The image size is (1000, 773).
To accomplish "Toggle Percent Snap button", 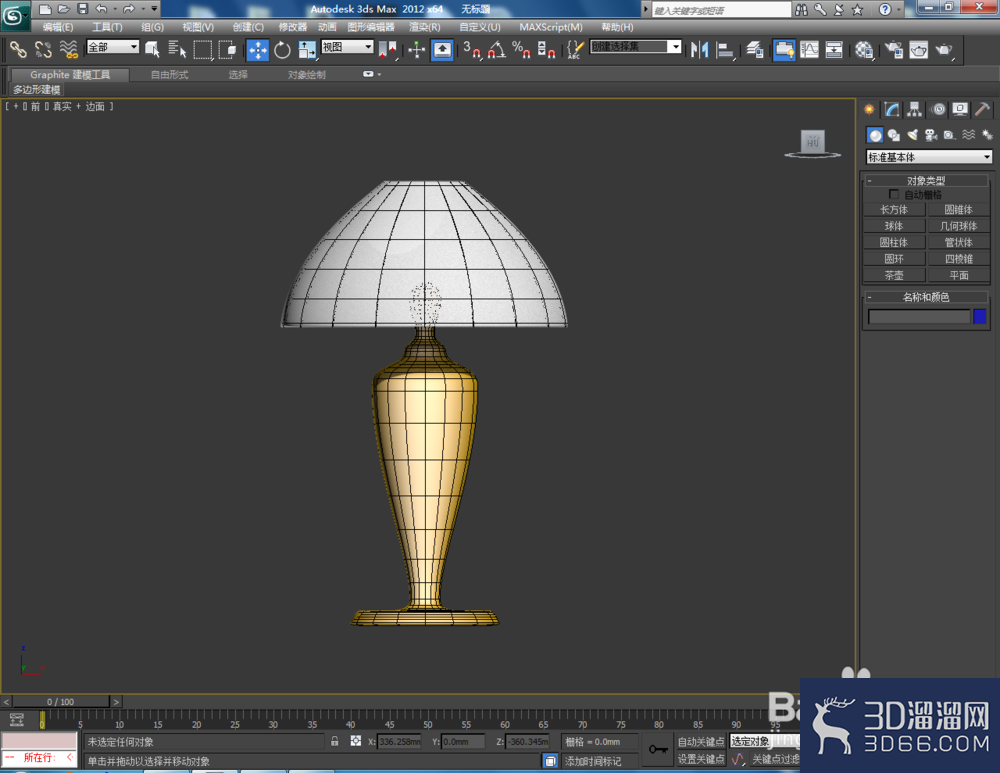I will click(x=521, y=49).
